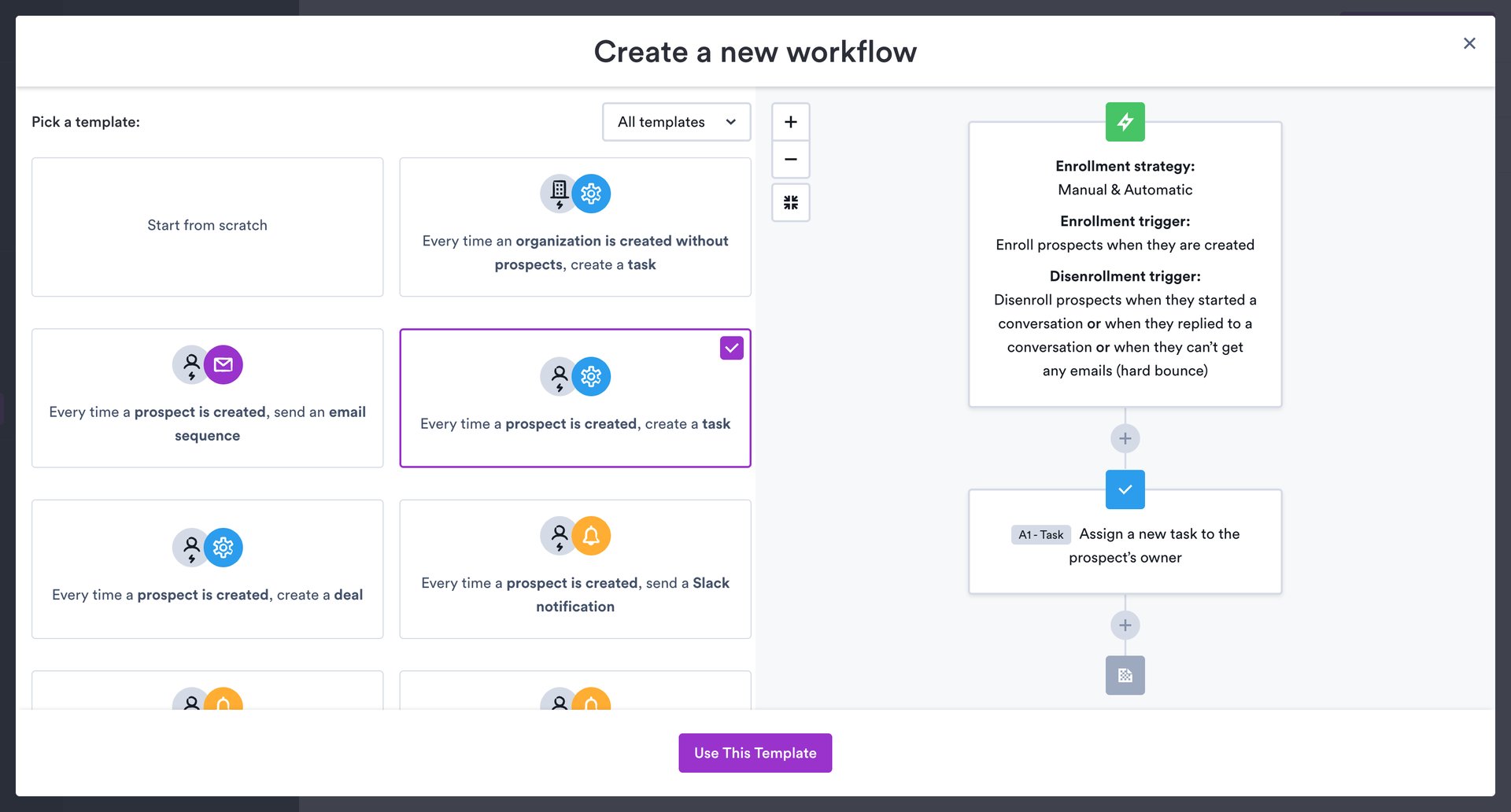Image resolution: width=1511 pixels, height=812 pixels.
Task: Close the Create a new workflow dialog
Action: point(1469,43)
